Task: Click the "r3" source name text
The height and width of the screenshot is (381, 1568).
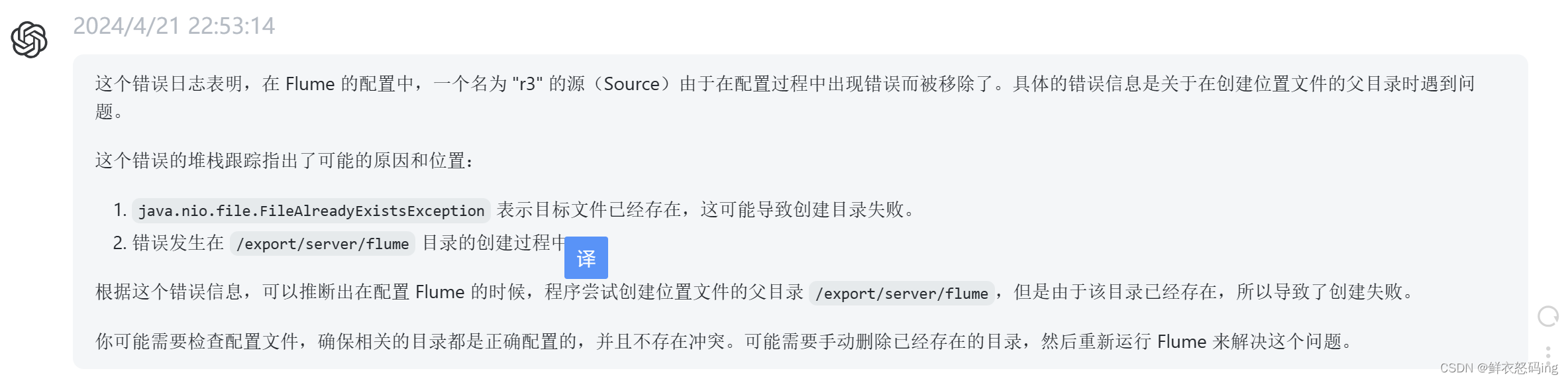Action: (527, 84)
